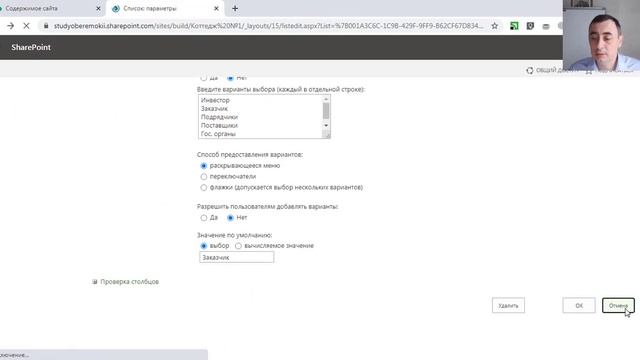Image resolution: width=640 pixels, height=360 pixels.
Task: Select the переключатели radio option
Action: [x=204, y=177]
